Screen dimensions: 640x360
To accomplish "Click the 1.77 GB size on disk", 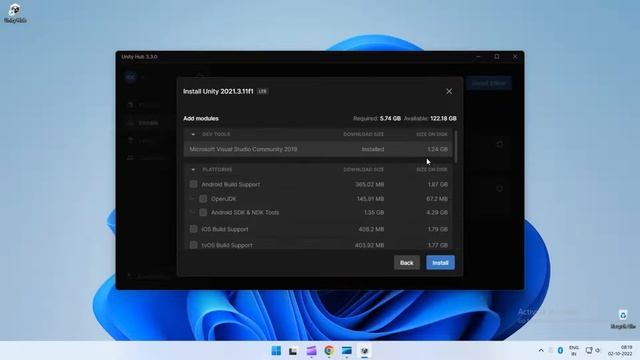I will click(x=438, y=245).
